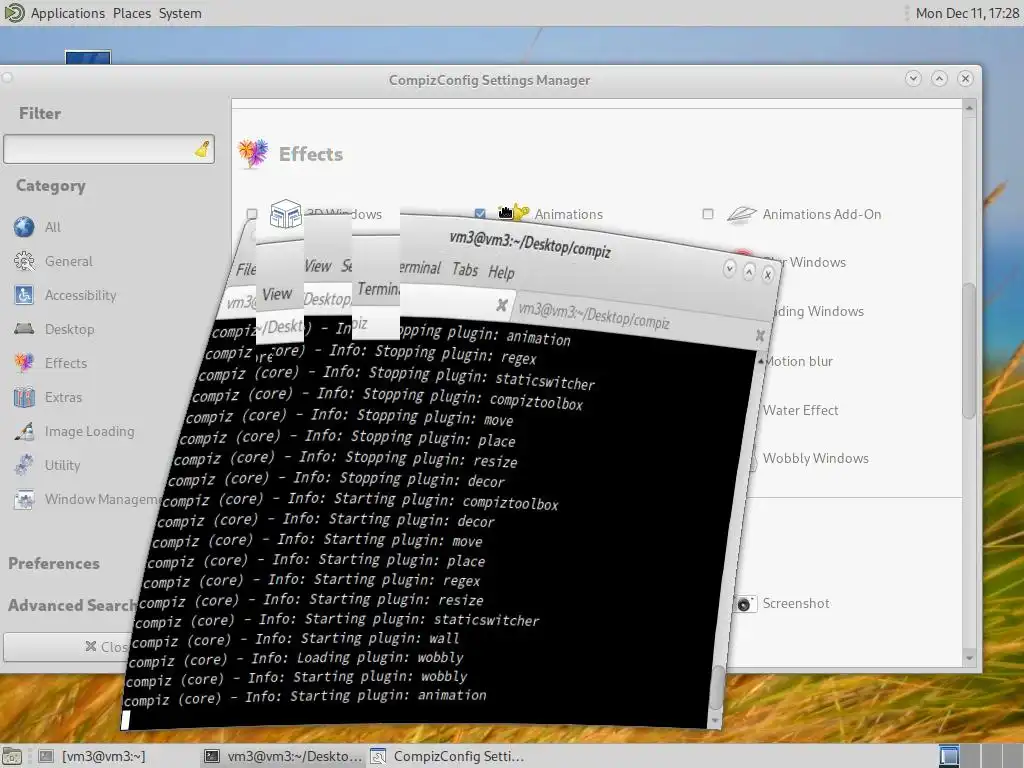The image size is (1024, 768).
Task: Click the terminal scrollbar thumb
Action: (x=718, y=686)
